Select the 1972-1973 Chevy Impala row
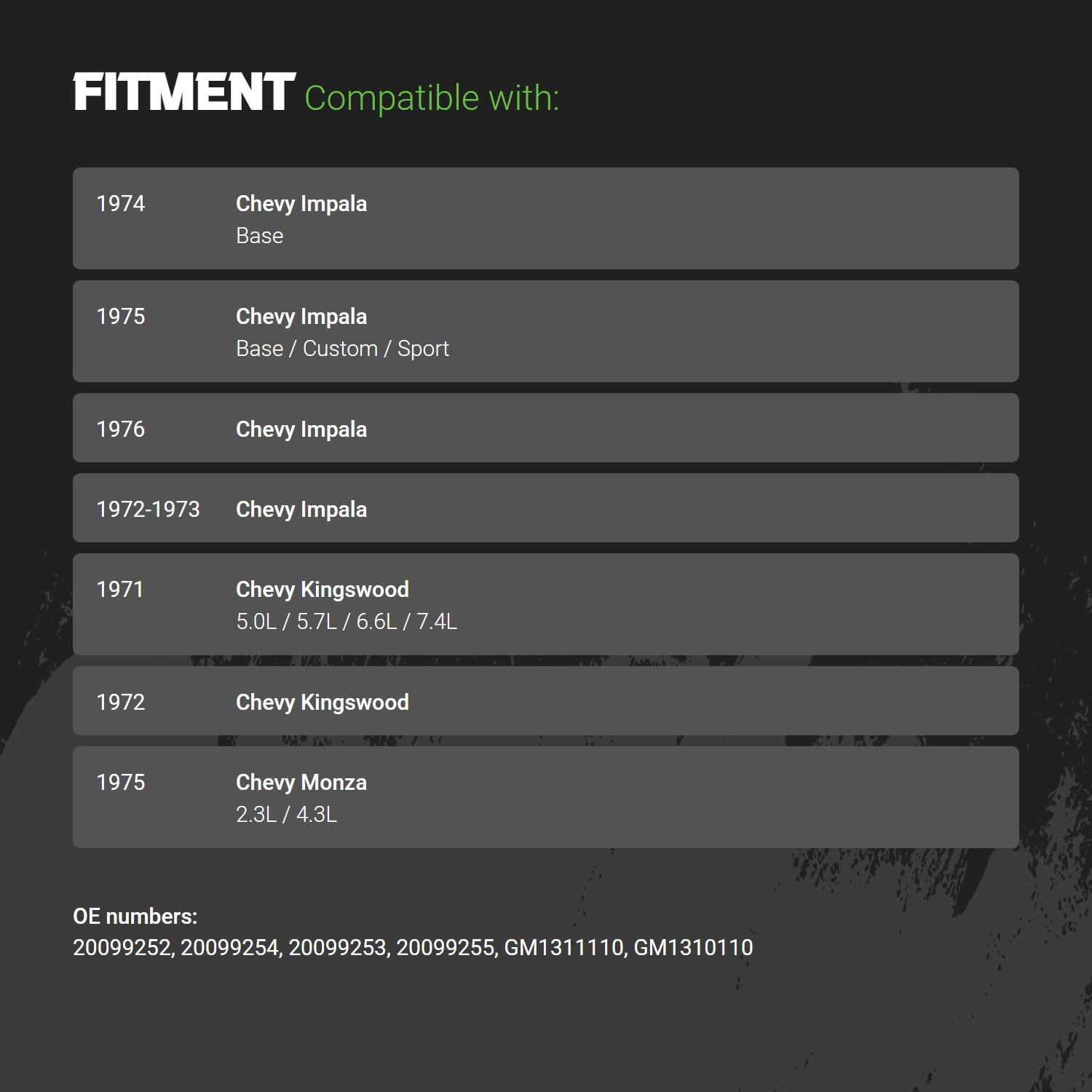The width and height of the screenshot is (1092, 1092). click(546, 508)
